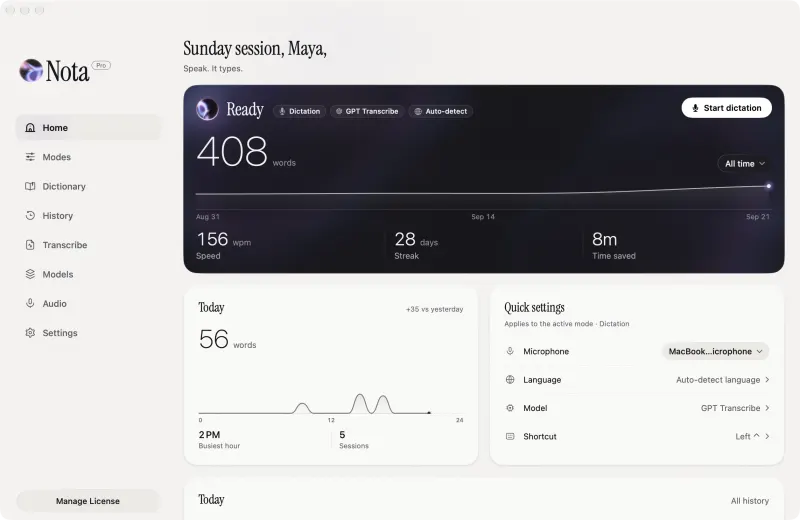This screenshot has height=520, width=800.
Task: Click the Sunday session, Maya heading
Action: tap(255, 49)
